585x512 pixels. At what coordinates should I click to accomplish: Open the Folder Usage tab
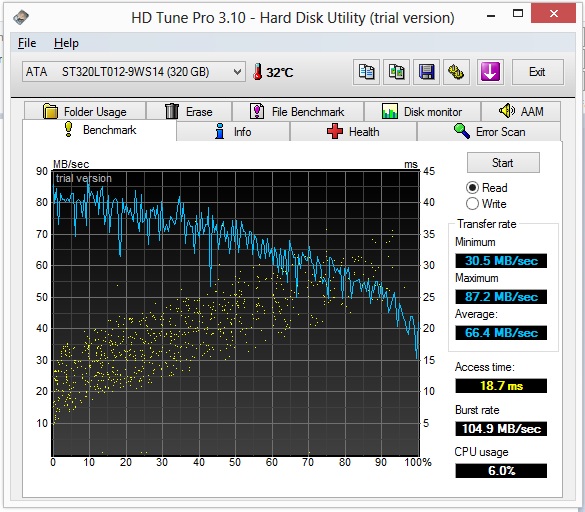85,111
